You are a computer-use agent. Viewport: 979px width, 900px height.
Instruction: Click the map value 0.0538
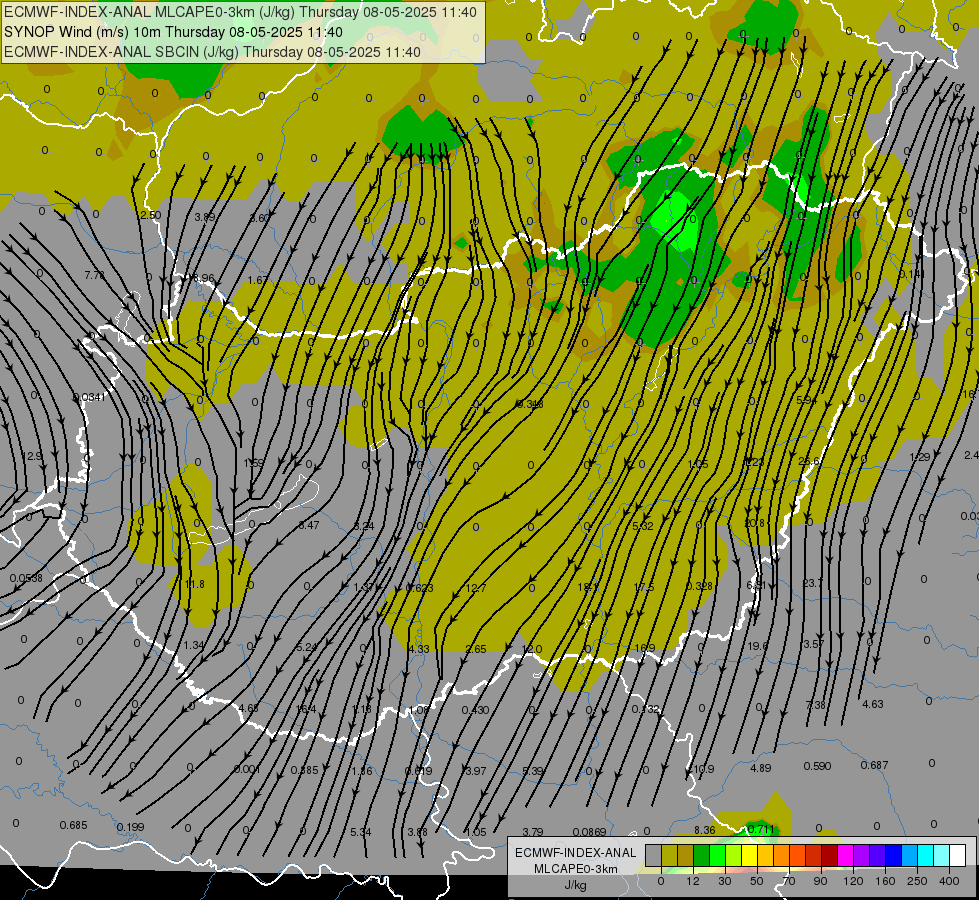26,578
